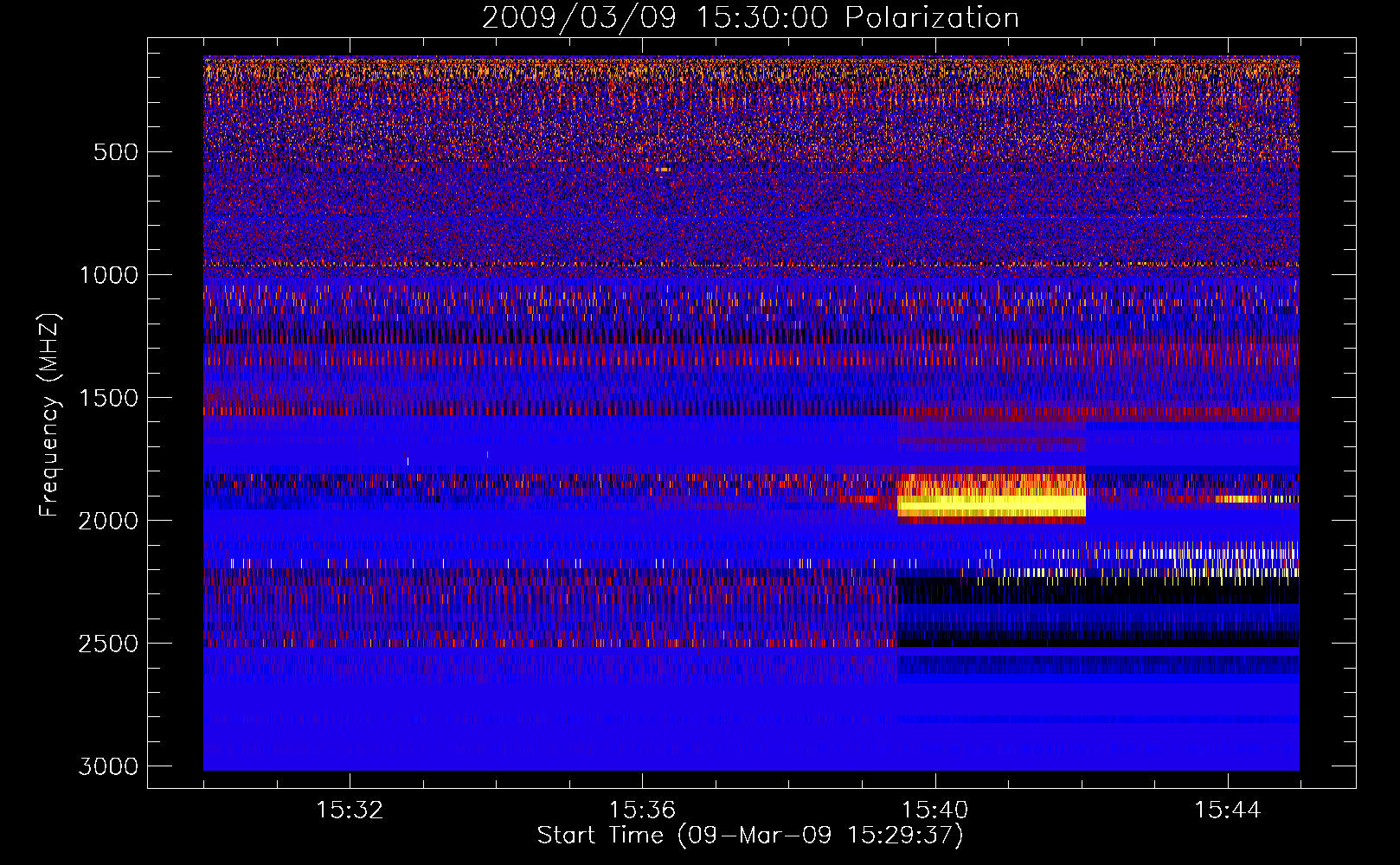Click the 15:36 time tick label
Image resolution: width=1400 pixels, height=865 pixels.
click(642, 811)
